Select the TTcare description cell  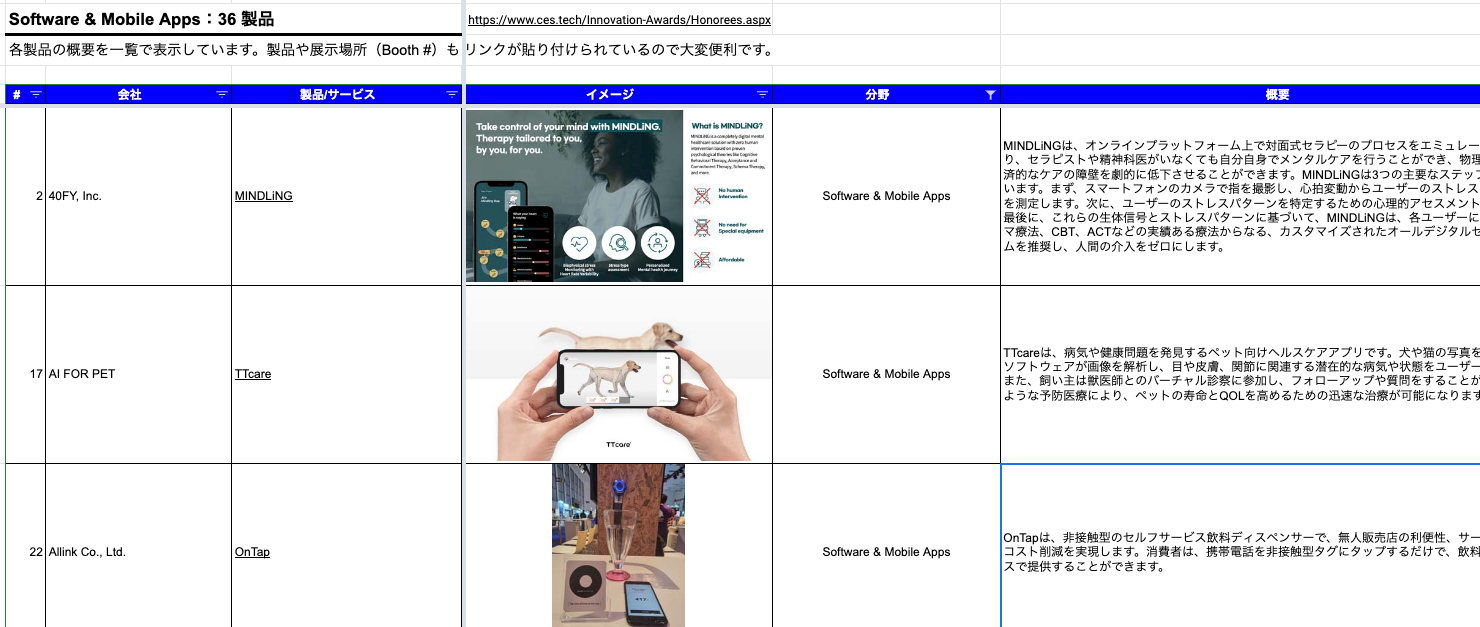tap(1240, 374)
